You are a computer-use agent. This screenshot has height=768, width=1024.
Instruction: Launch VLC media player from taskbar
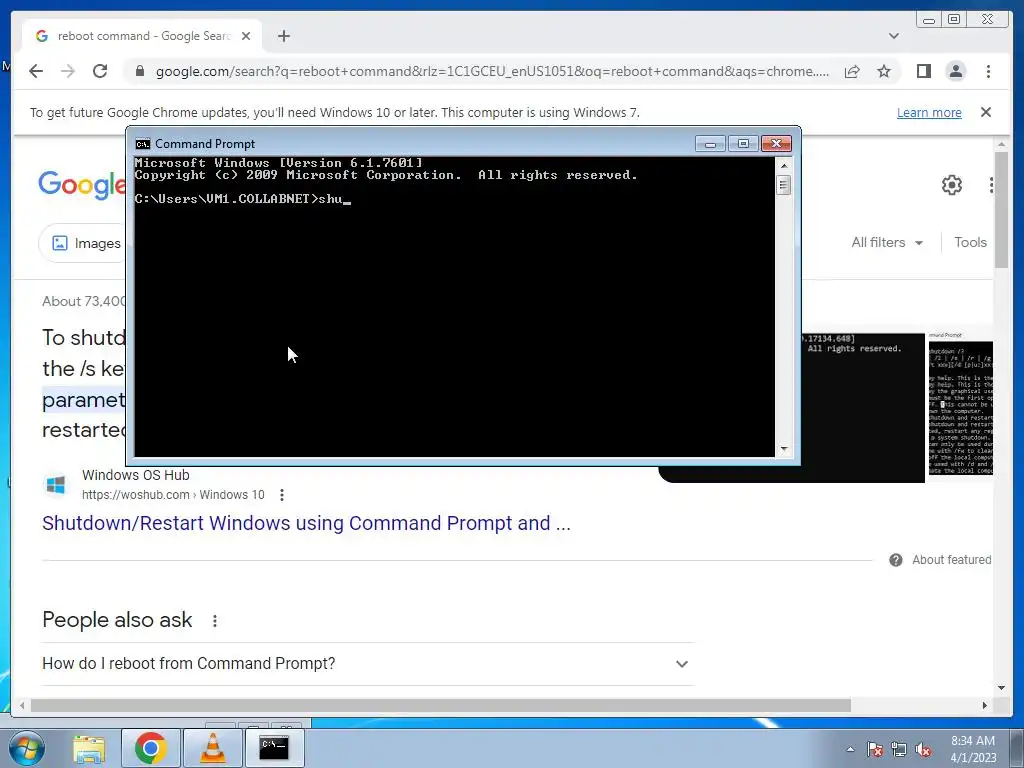(x=212, y=748)
